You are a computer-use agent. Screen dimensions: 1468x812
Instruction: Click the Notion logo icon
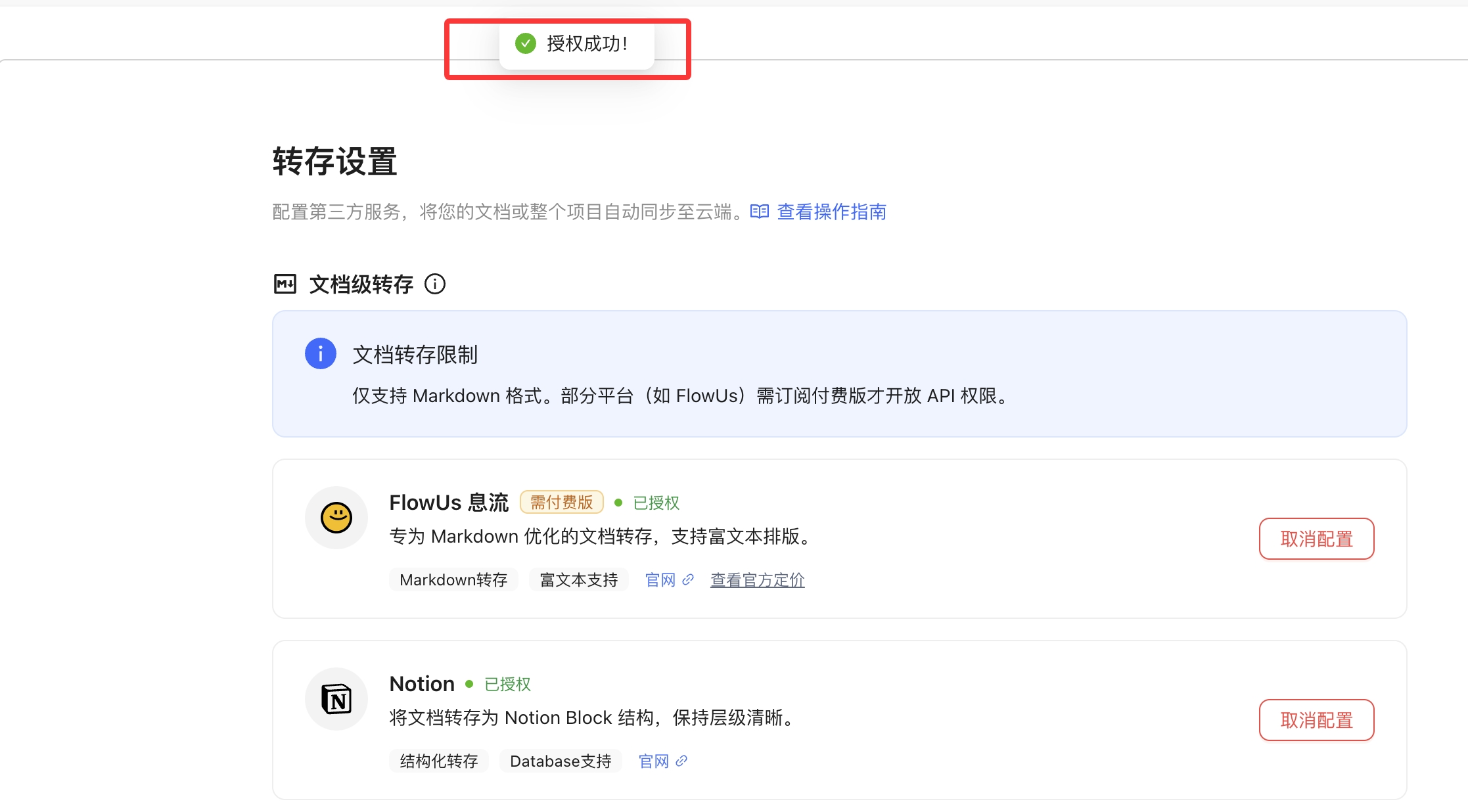[336, 698]
